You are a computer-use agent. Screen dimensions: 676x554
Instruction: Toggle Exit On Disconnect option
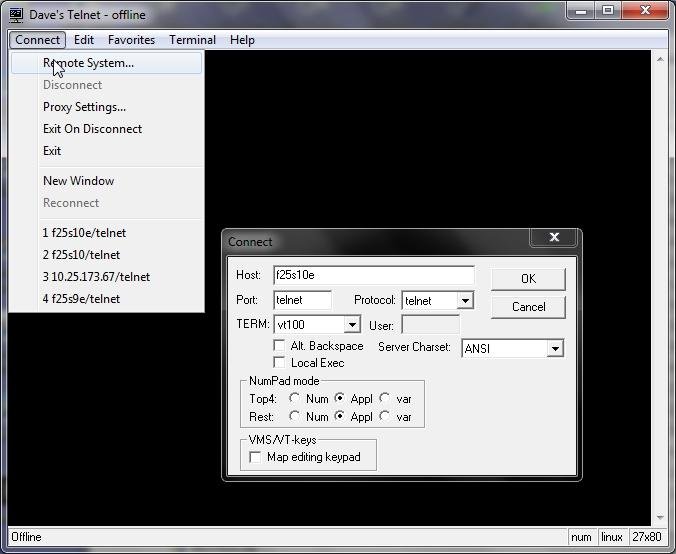point(106,129)
